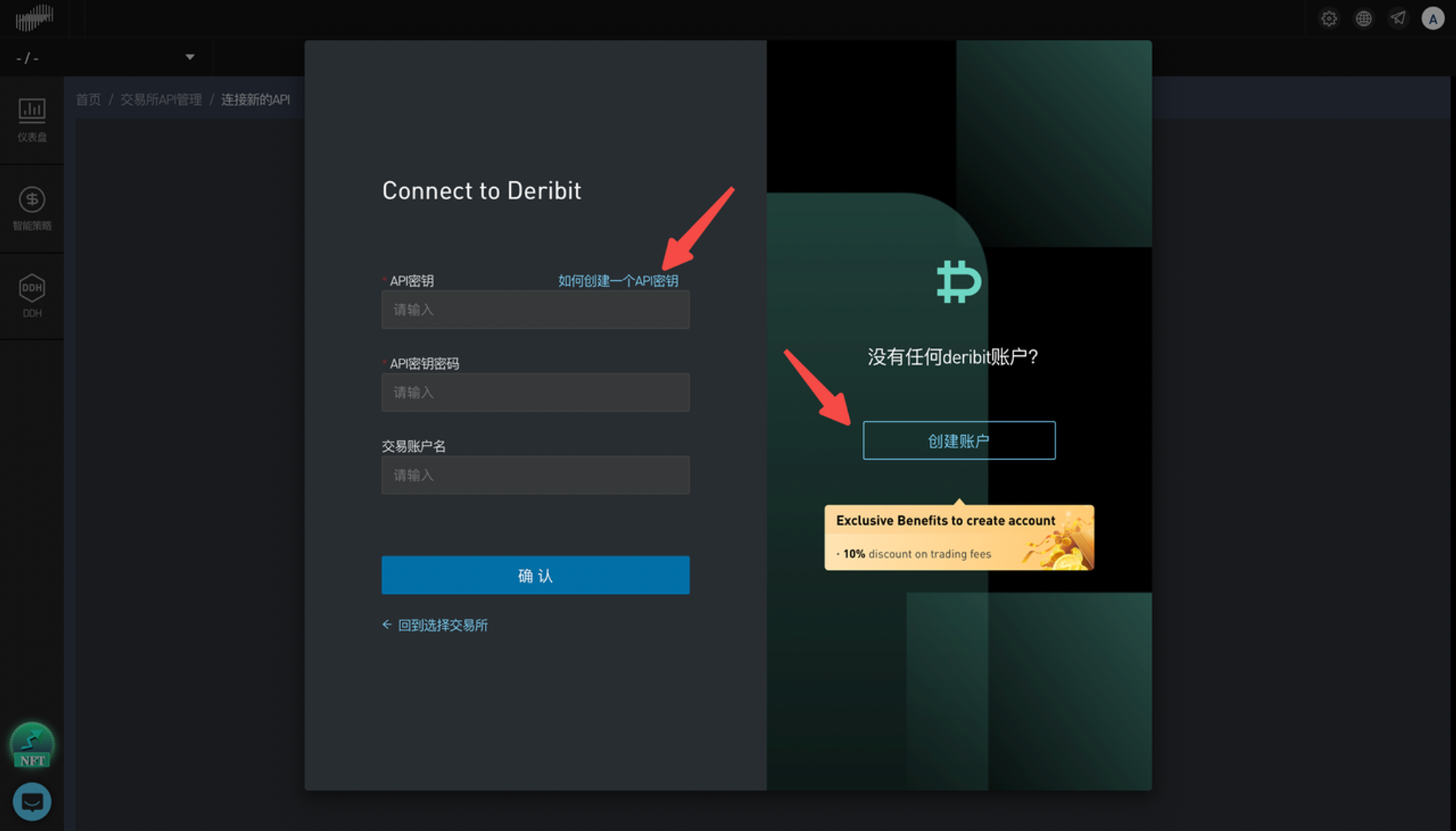The image size is (1456, 831).
Task: Open the user avatar icon
Action: tap(1433, 19)
